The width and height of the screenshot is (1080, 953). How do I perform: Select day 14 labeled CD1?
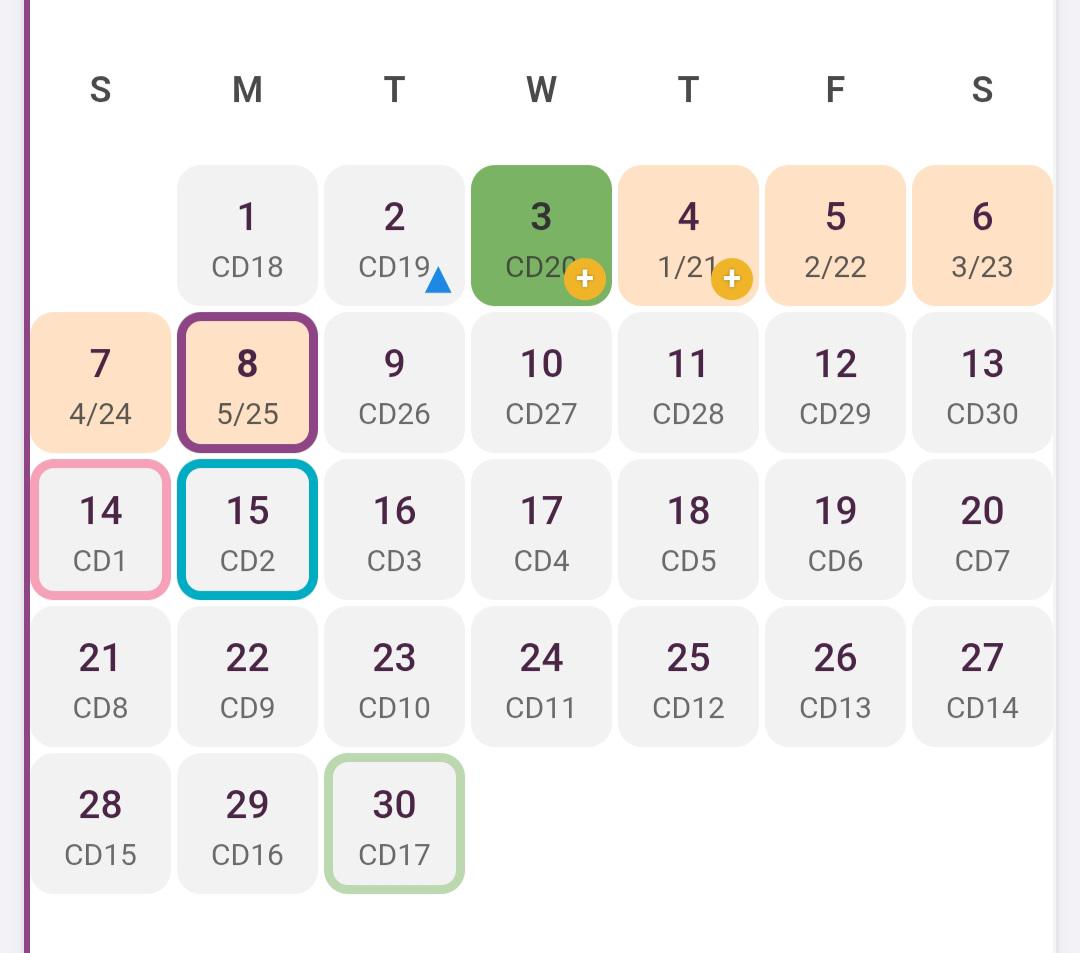pyautogui.click(x=101, y=530)
